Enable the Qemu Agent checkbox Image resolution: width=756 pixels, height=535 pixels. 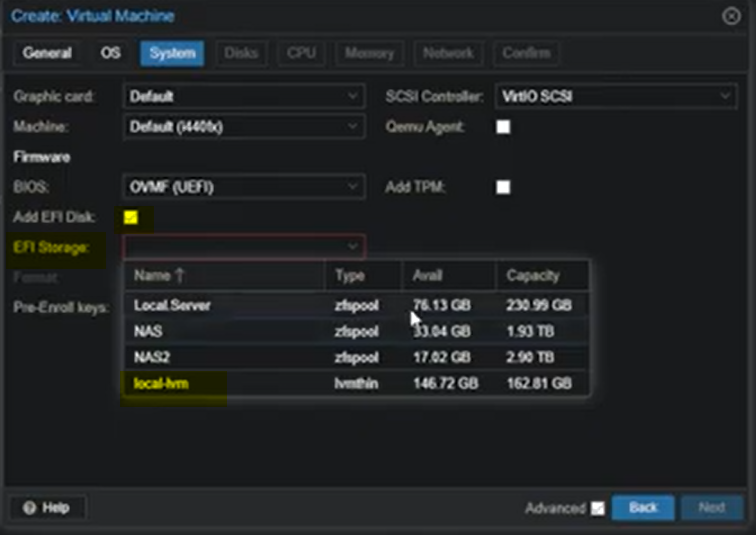click(503, 127)
